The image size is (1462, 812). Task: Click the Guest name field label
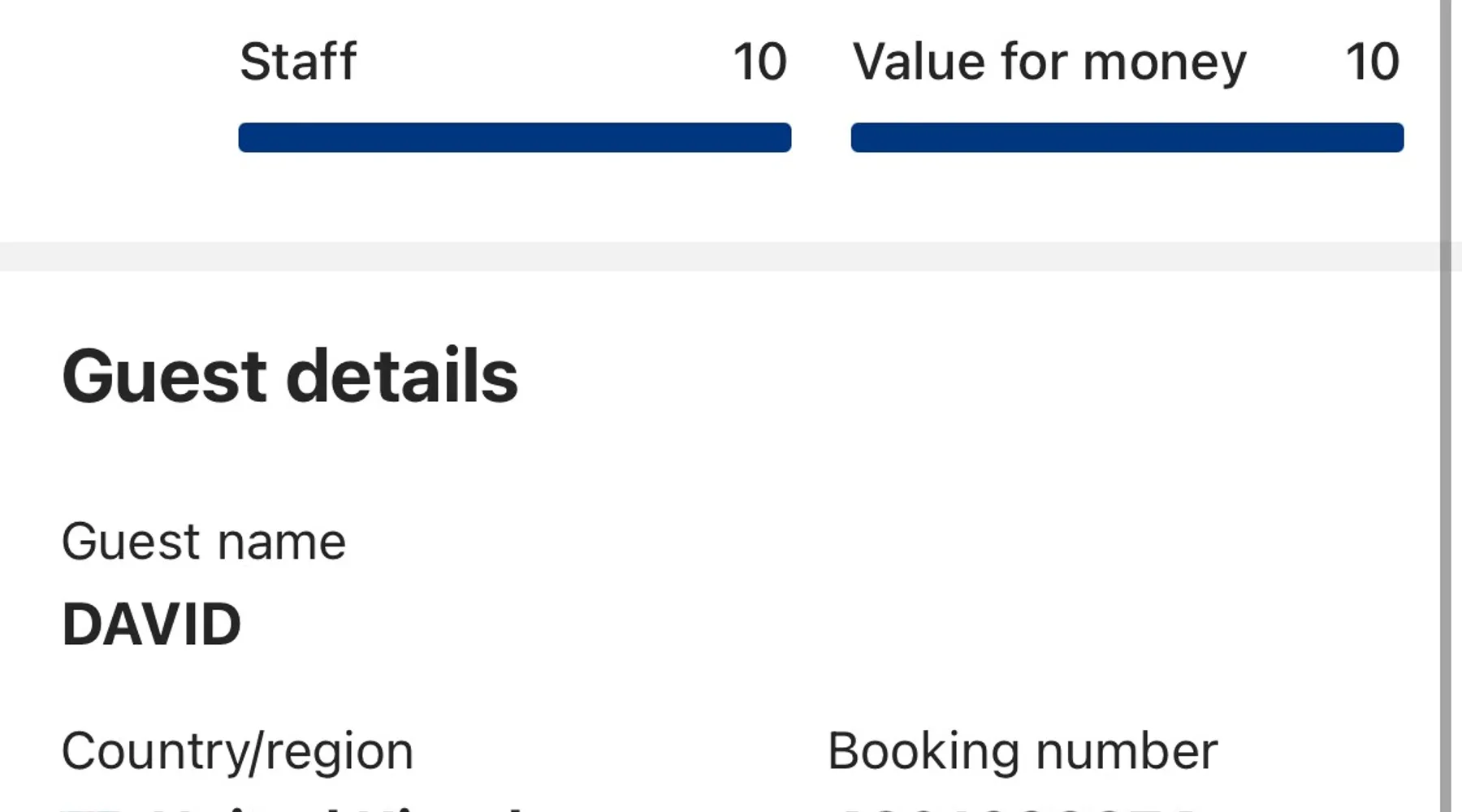(204, 542)
